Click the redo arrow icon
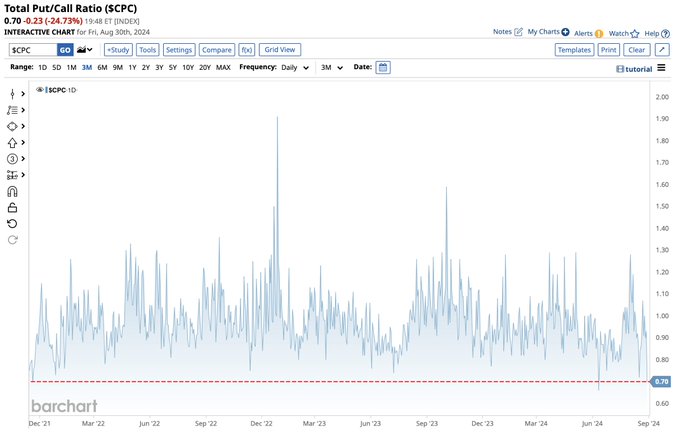Image resolution: width=679 pixels, height=435 pixels. [12, 240]
